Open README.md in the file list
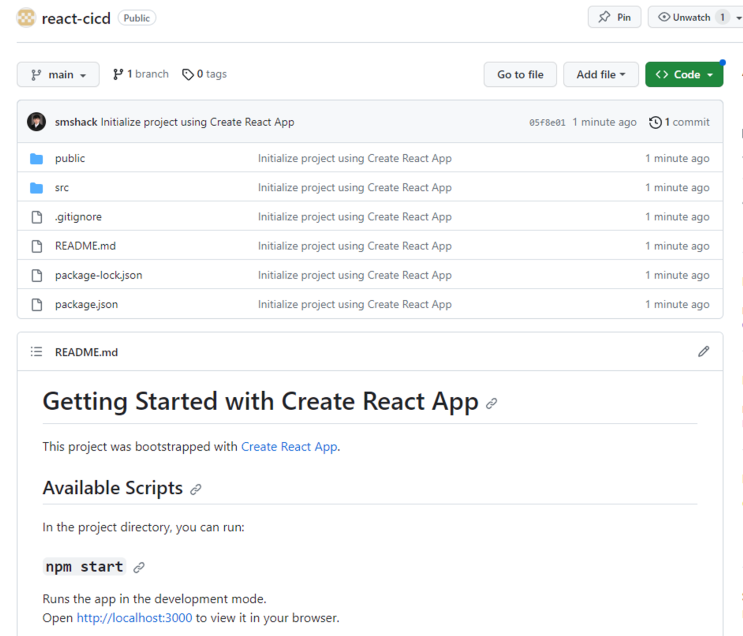The height and width of the screenshot is (636, 743). pyautogui.click(x=85, y=246)
